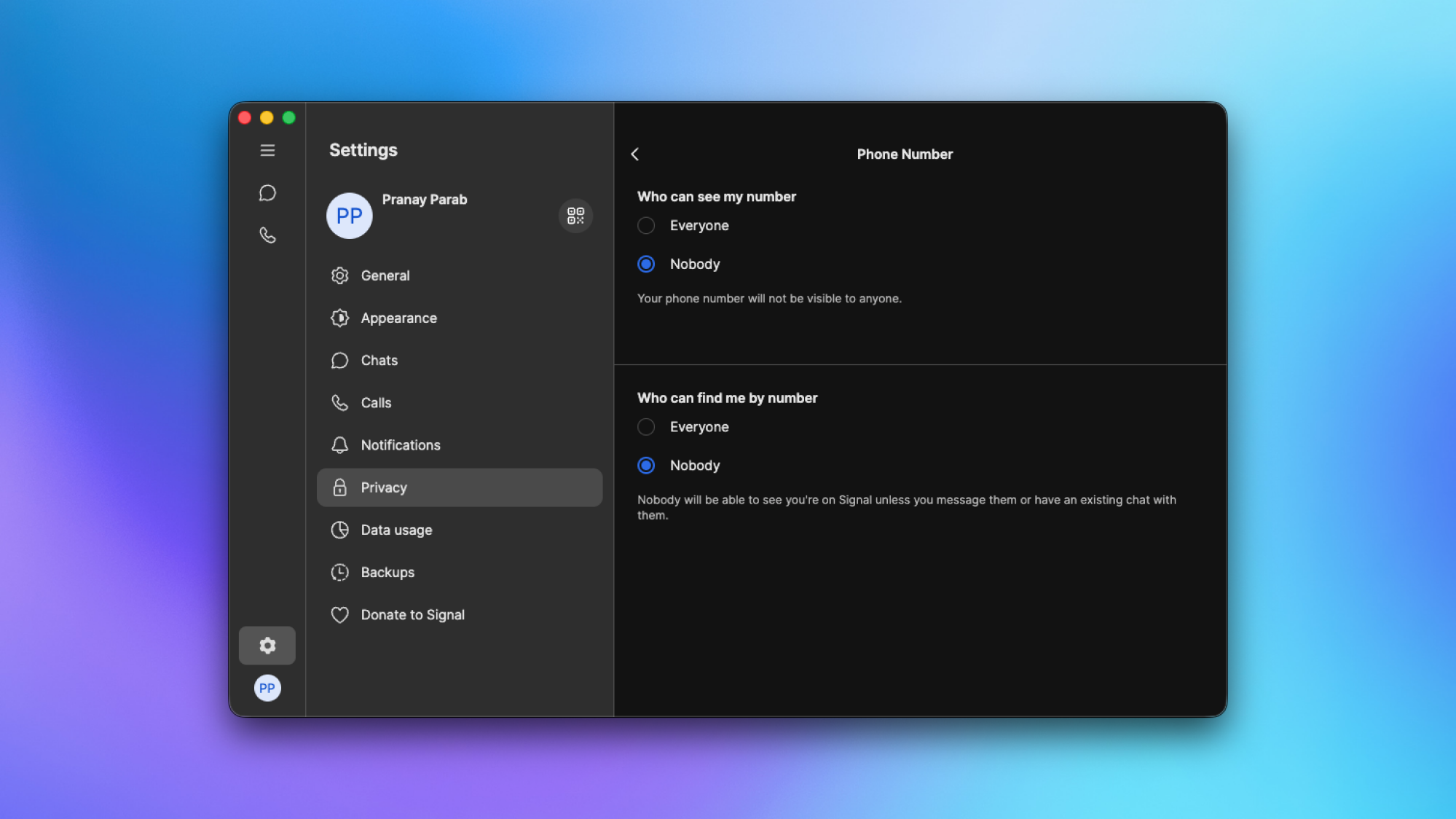Switch to the Backups settings section
This screenshot has height=819, width=1456.
(x=387, y=572)
